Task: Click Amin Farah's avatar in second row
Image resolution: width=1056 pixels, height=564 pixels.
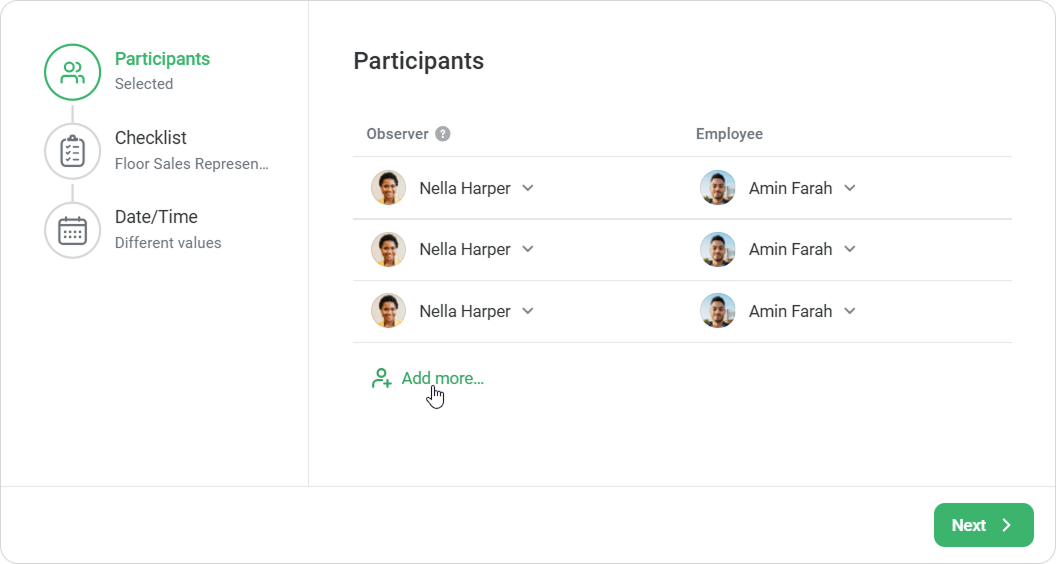Action: tap(718, 249)
